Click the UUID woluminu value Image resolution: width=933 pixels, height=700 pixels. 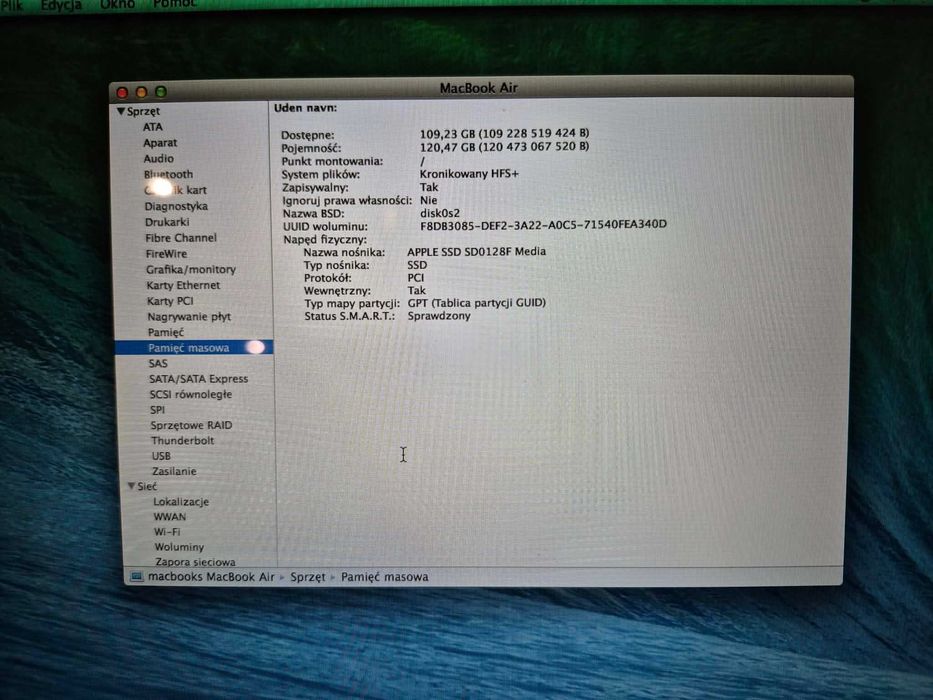[543, 224]
